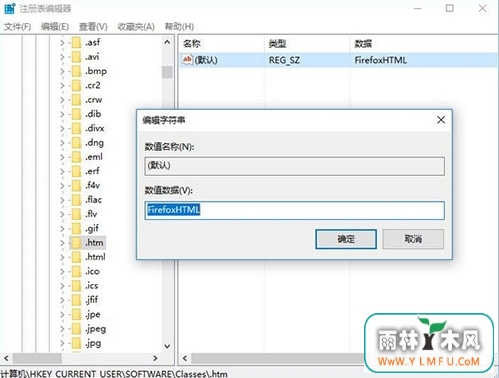Click tree scroll up arrow
Image resolution: width=499 pixels, height=378 pixels.
(167, 42)
